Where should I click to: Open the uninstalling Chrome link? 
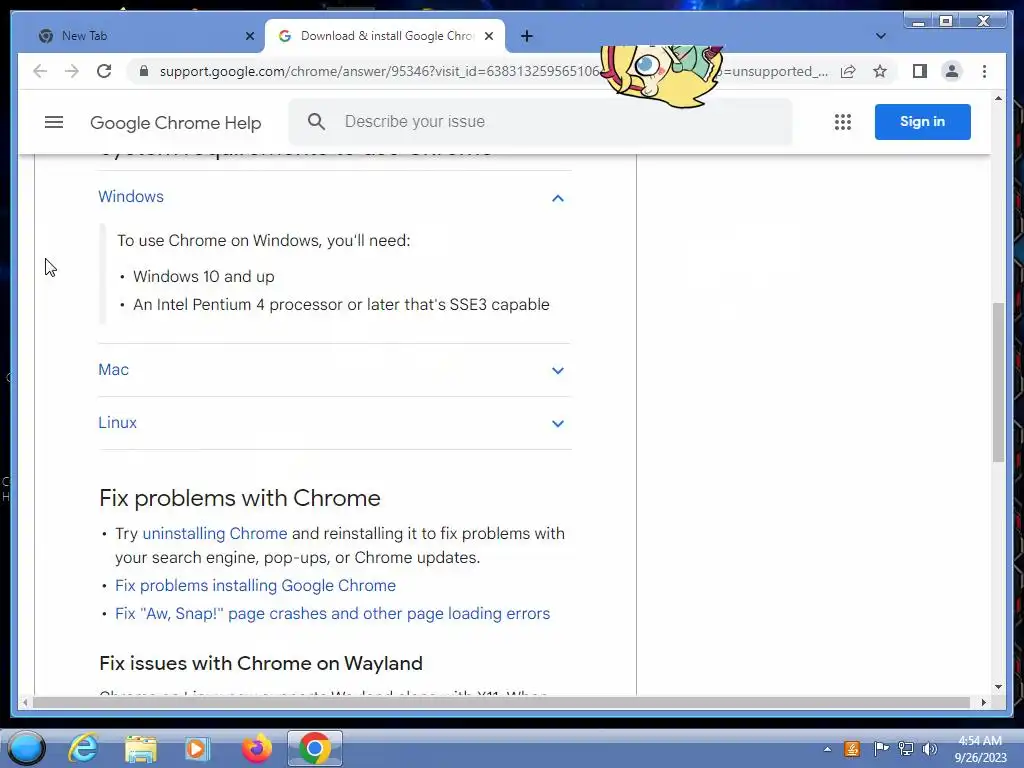click(215, 534)
